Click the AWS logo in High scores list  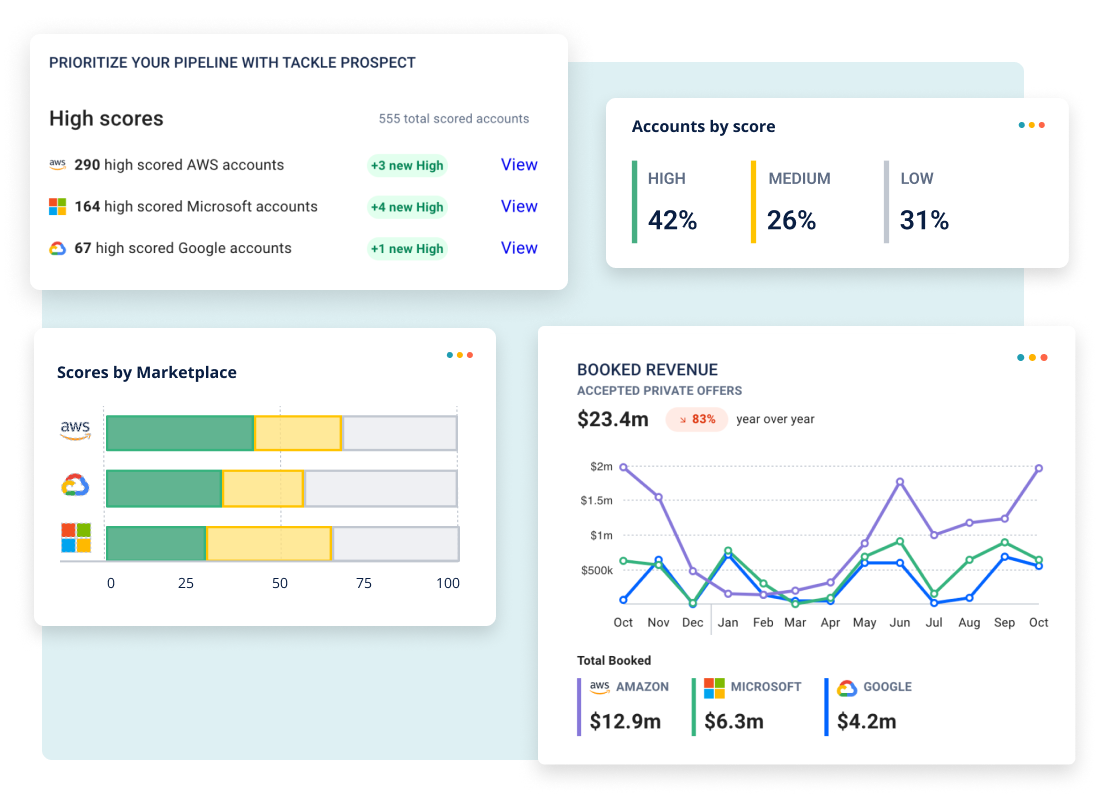coord(57,165)
